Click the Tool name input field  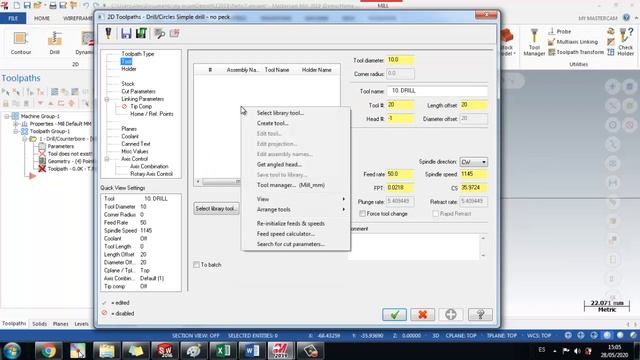tap(437, 91)
